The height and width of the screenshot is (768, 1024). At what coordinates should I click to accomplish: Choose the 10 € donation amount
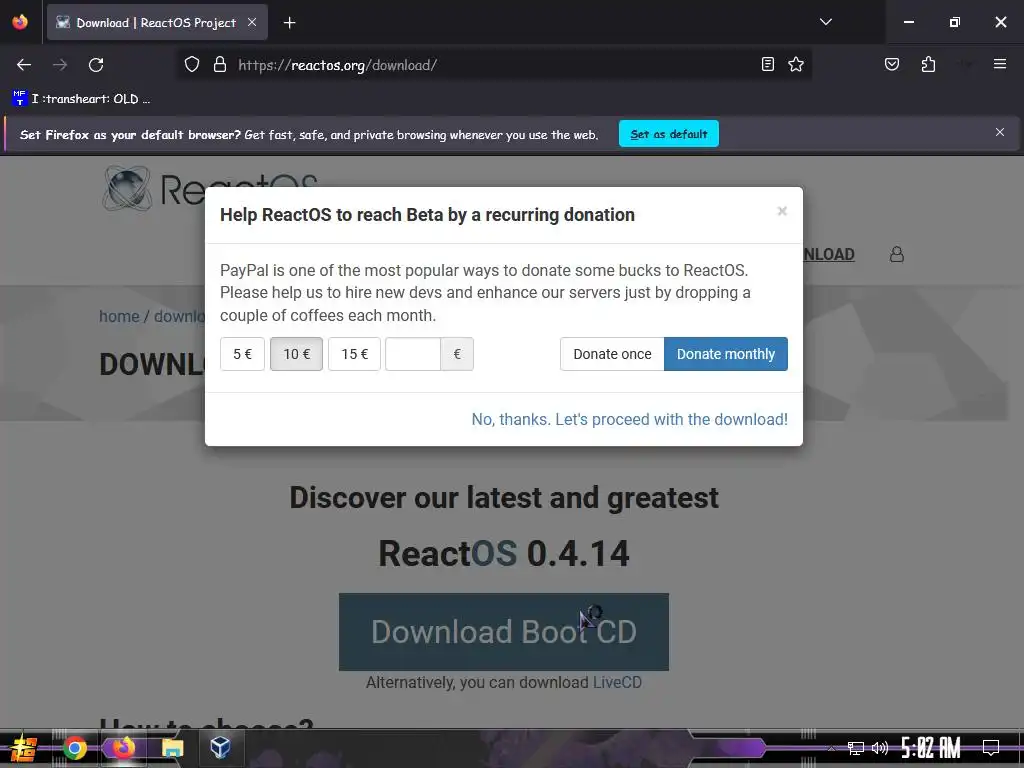296,354
